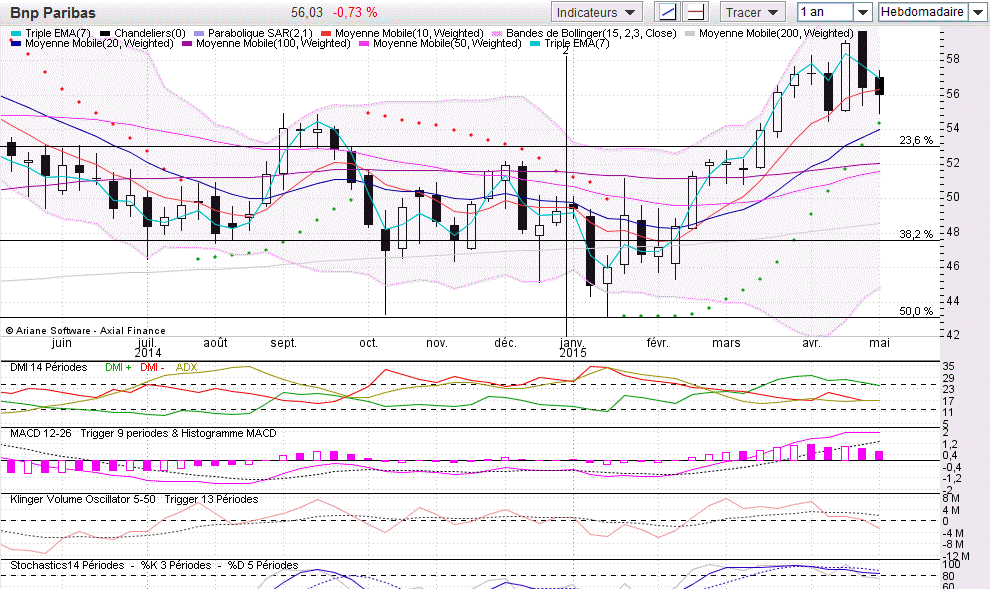
Task: Click the Bandes de Bollinger legend swatch
Action: 497,33
